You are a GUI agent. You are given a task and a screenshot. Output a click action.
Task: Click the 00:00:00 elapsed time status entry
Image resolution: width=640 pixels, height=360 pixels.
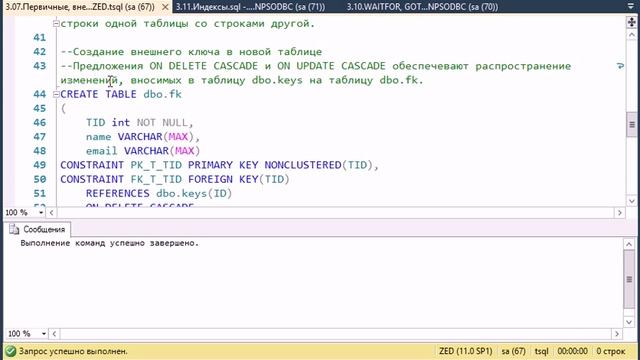coord(572,351)
